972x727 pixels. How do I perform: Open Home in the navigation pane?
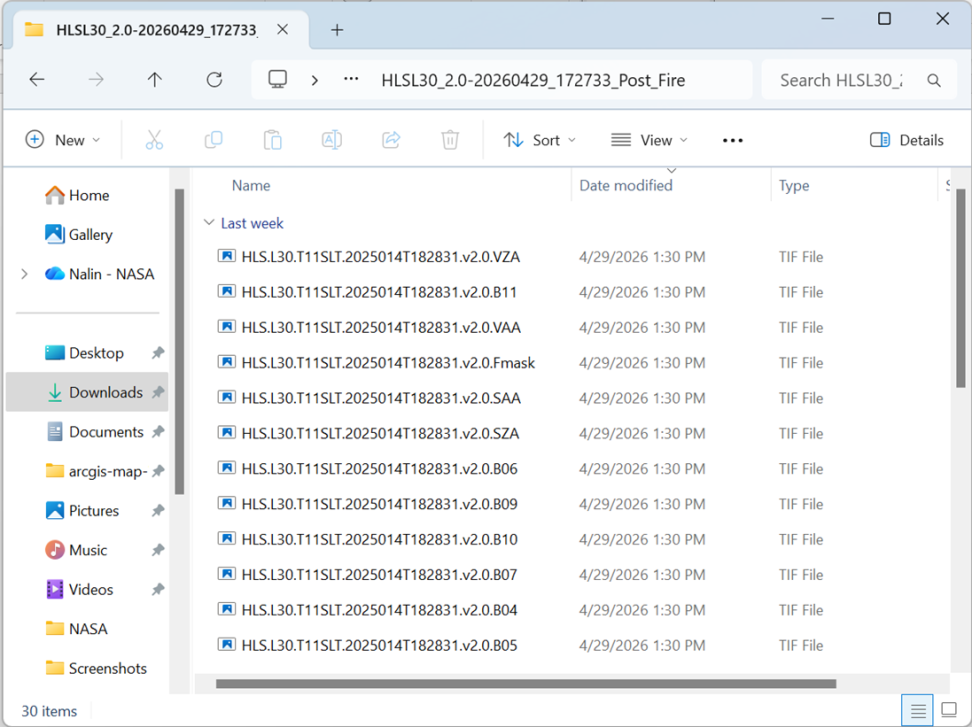tap(77, 195)
